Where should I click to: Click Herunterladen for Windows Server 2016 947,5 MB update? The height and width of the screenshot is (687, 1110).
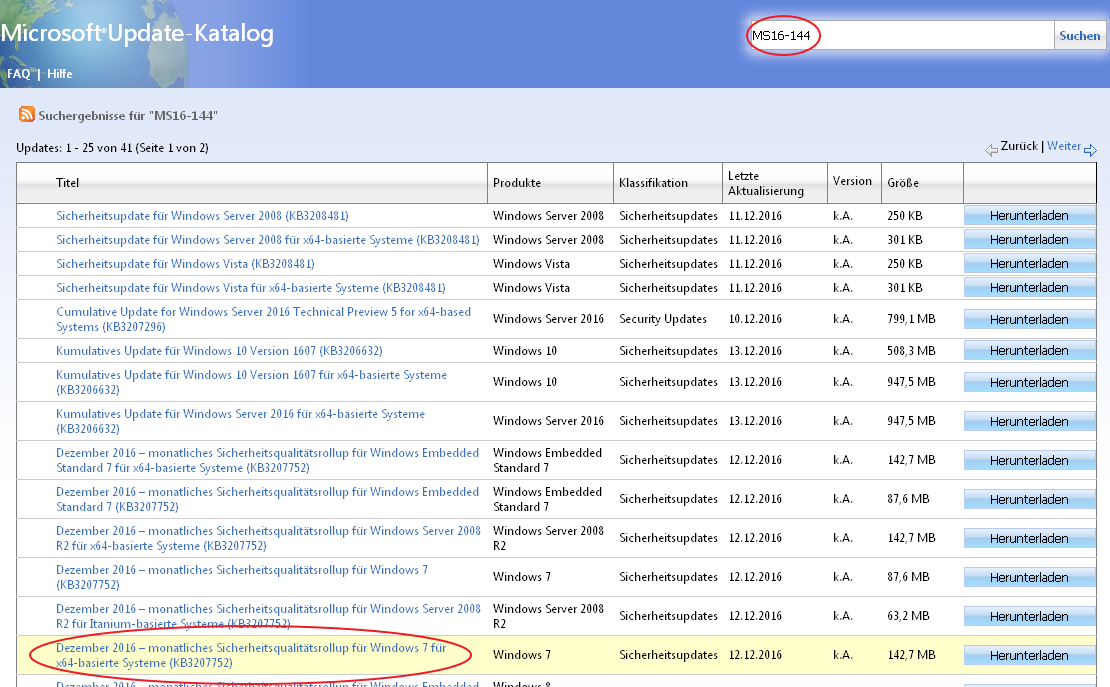(x=1029, y=421)
